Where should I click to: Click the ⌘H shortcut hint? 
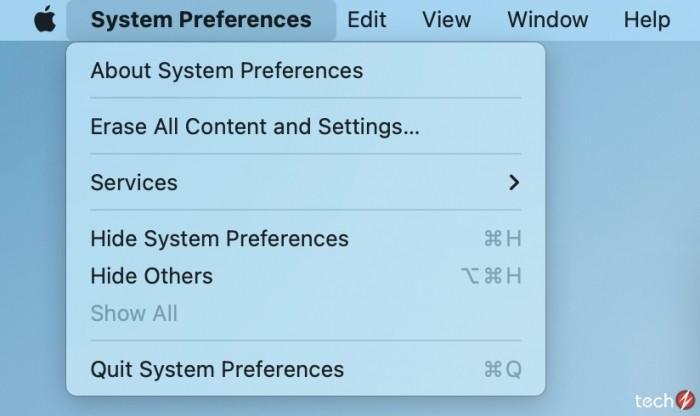(502, 239)
